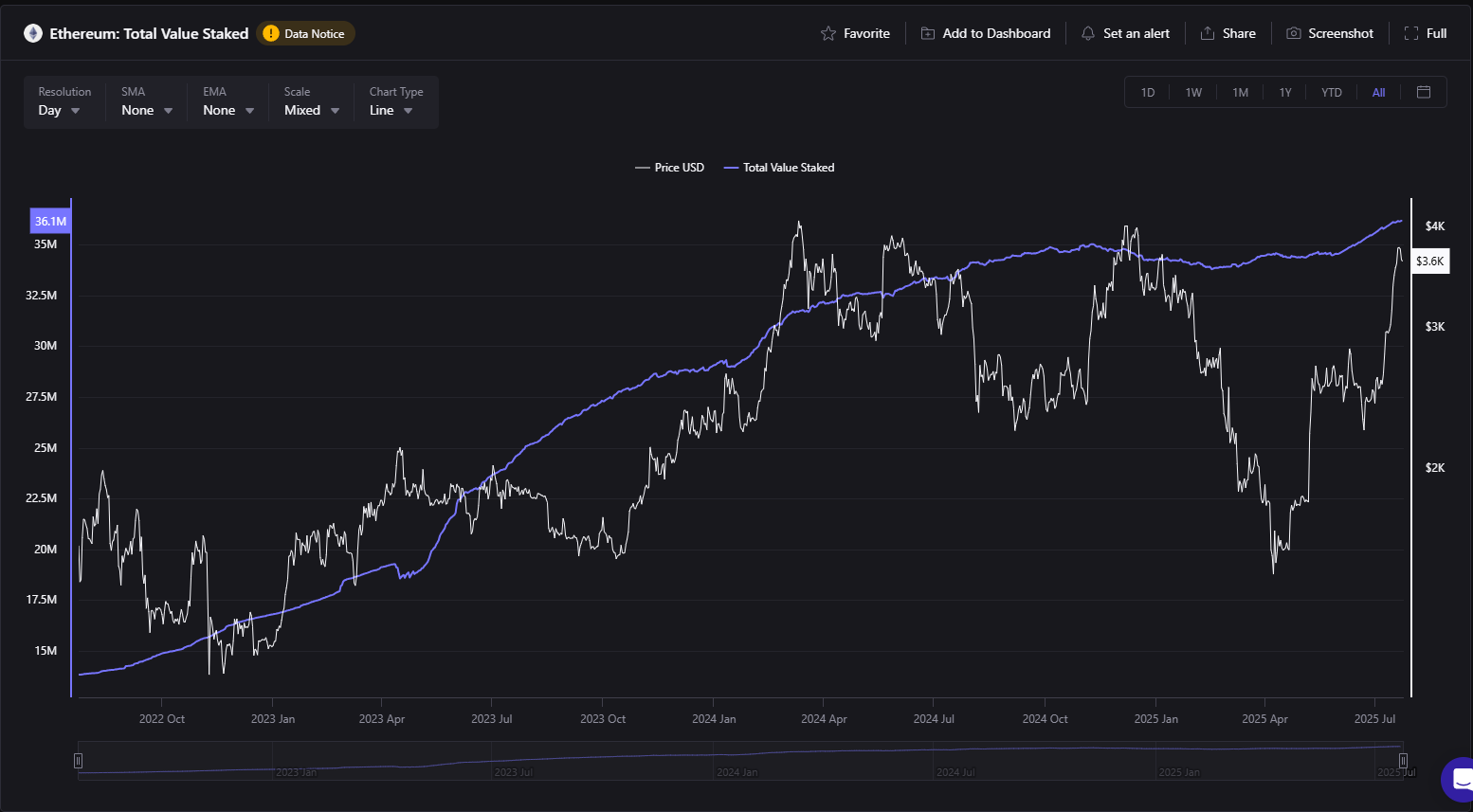Click the $2K price axis label
The height and width of the screenshot is (812, 1473).
pos(1435,468)
